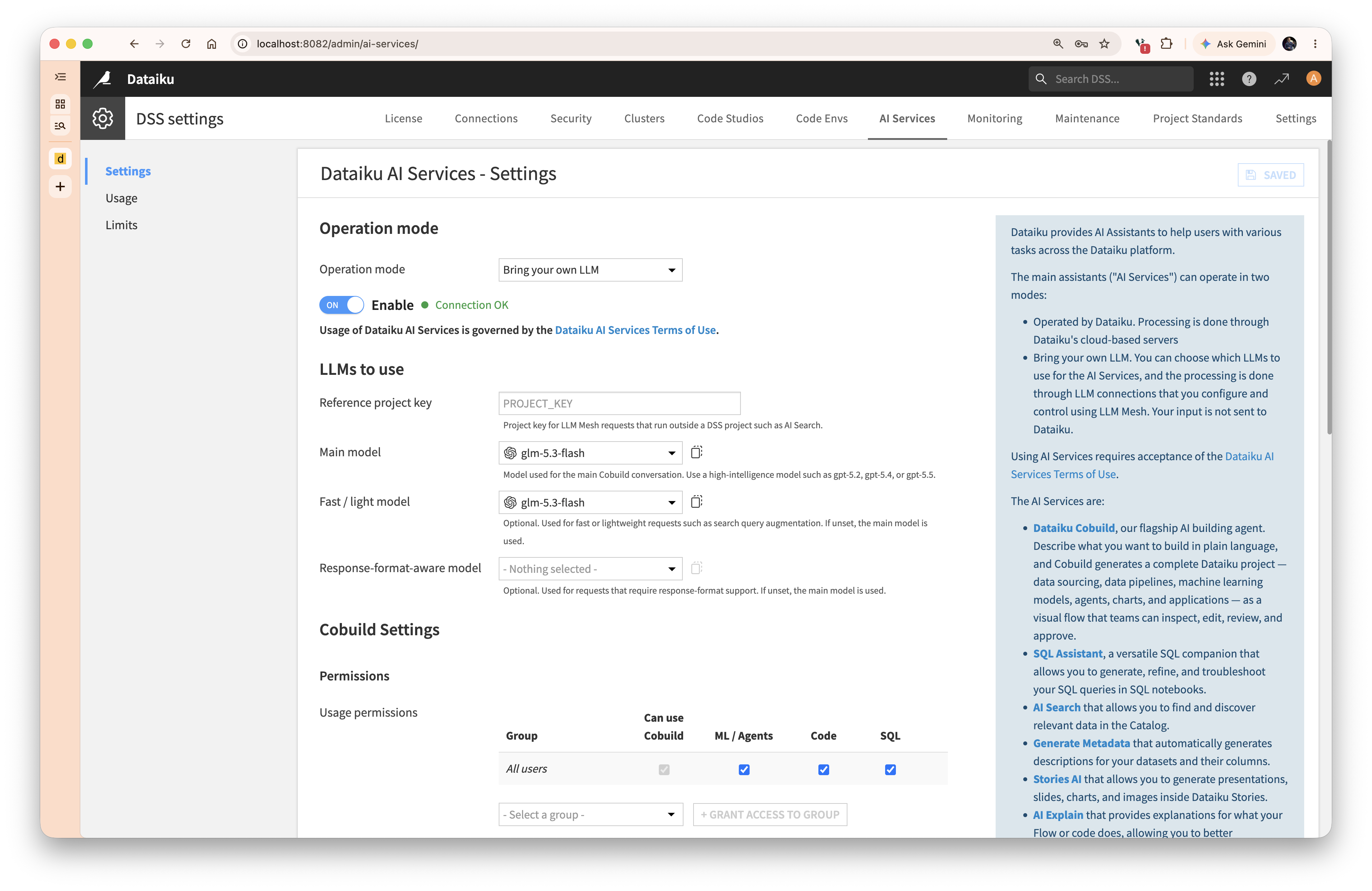The image size is (1372, 891).
Task: Click the browser back arrow
Action: coord(134,44)
